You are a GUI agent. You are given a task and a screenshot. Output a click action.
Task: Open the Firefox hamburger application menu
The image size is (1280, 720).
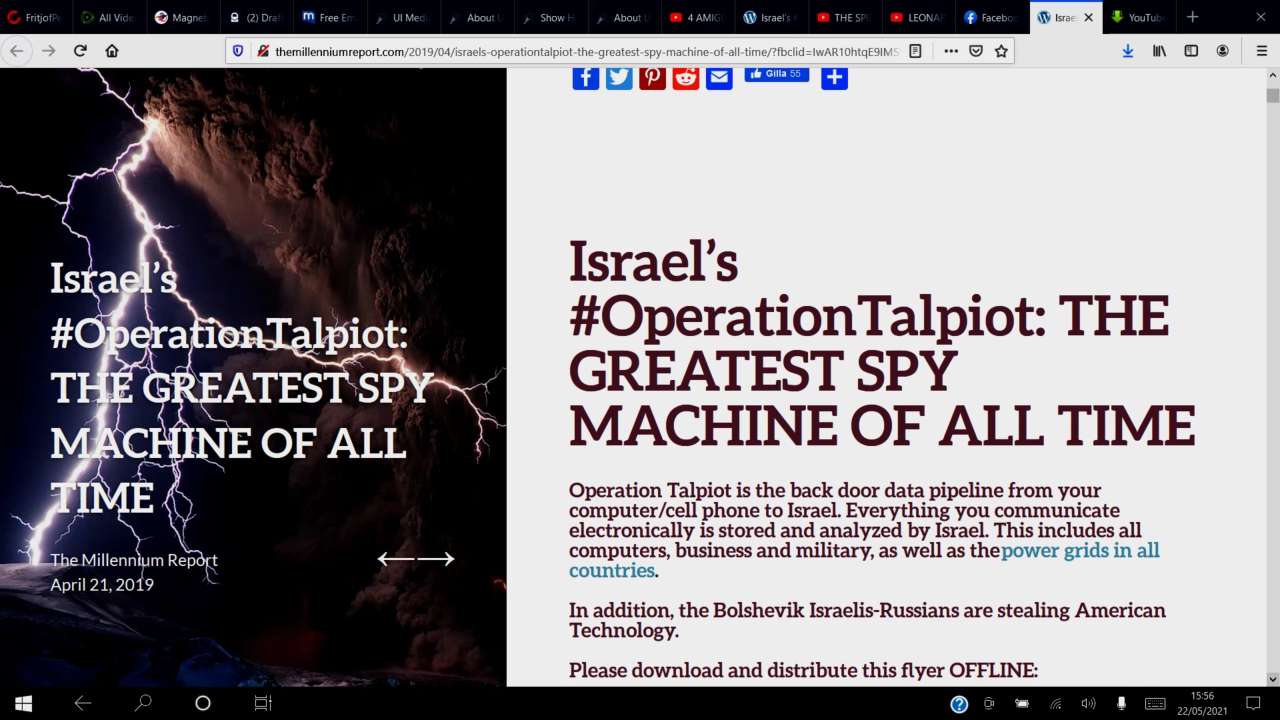[x=1262, y=51]
